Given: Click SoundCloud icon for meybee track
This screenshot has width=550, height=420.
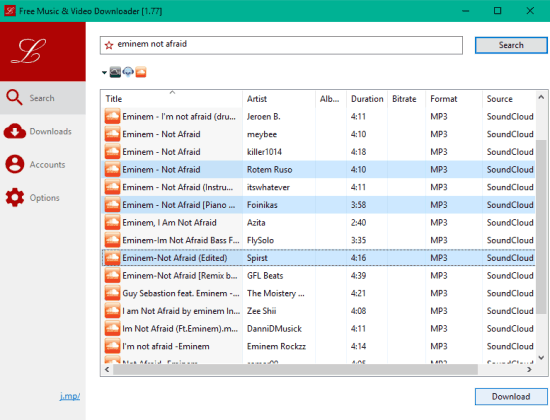Looking at the screenshot, I should pyautogui.click(x=112, y=134).
